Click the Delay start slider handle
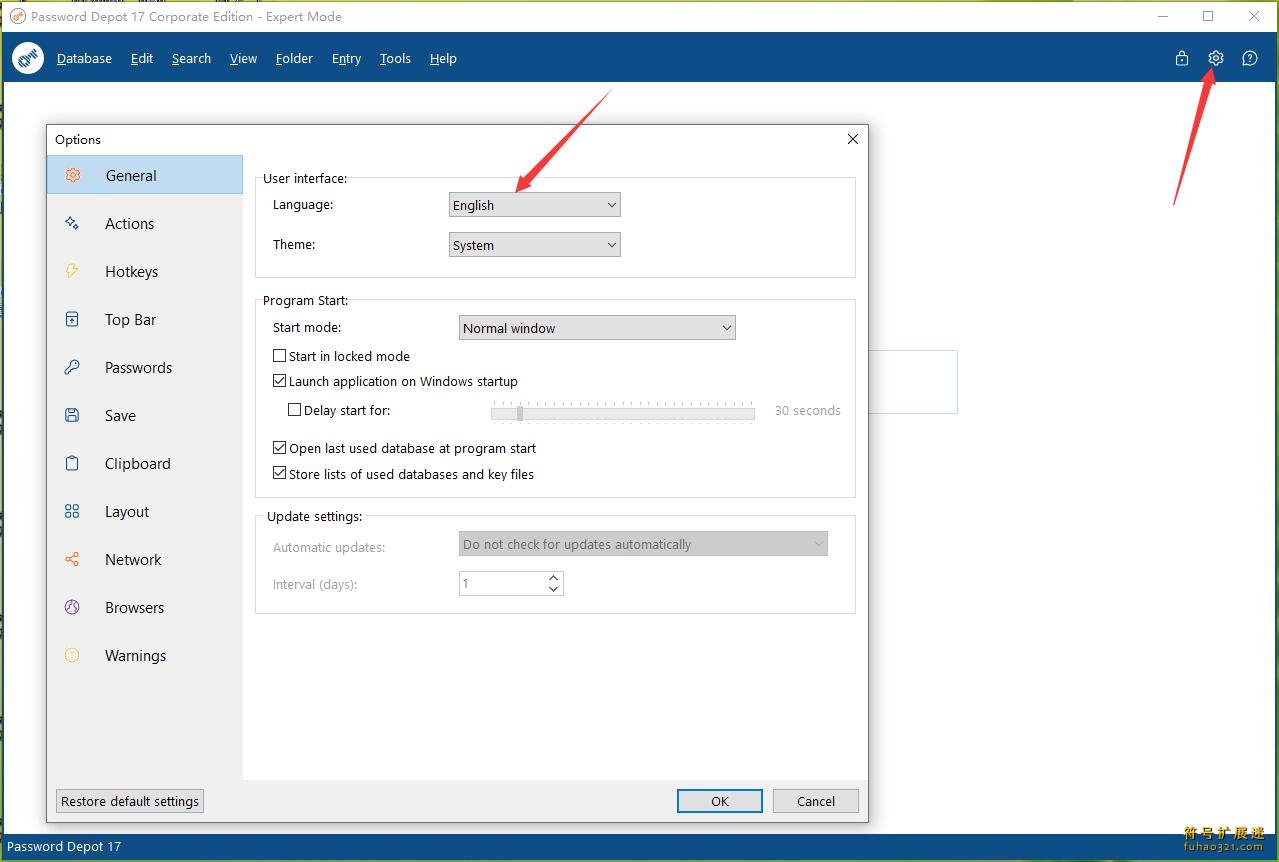 (520, 413)
